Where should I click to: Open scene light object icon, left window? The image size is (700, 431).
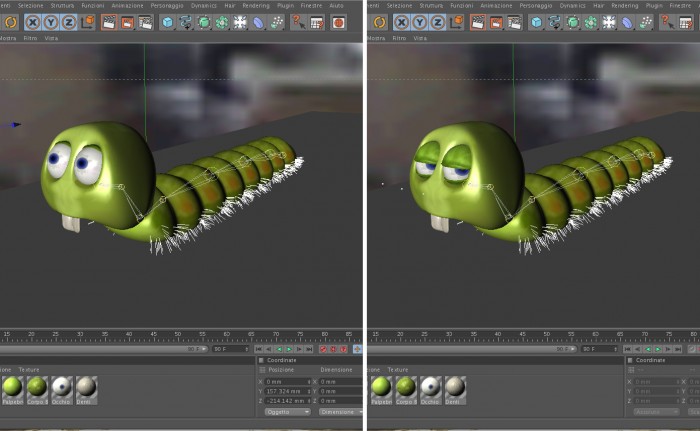point(240,22)
